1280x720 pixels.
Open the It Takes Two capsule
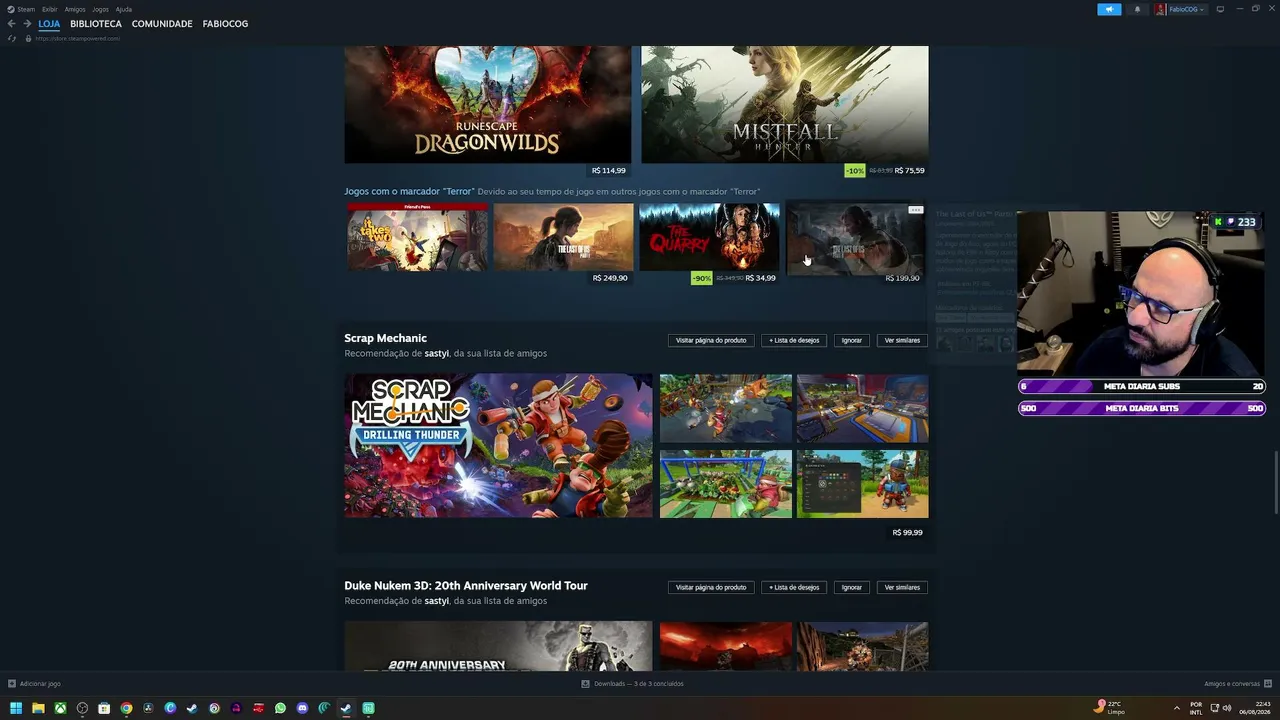(x=417, y=237)
